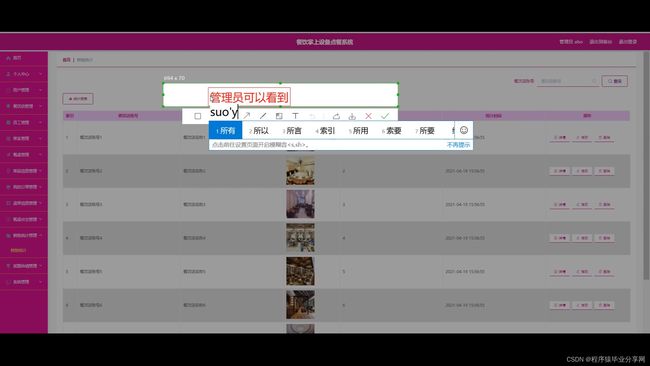The width and height of the screenshot is (650, 366).
Task: Open the restaurant photo thumbnail in row 4
Action: (300, 238)
